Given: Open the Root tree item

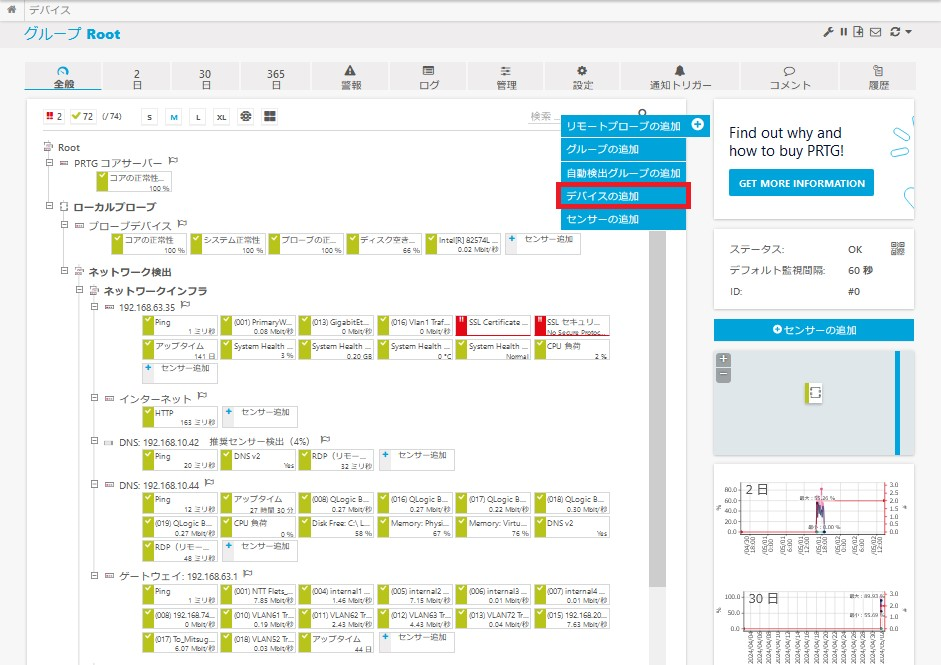Looking at the screenshot, I should point(69,148).
